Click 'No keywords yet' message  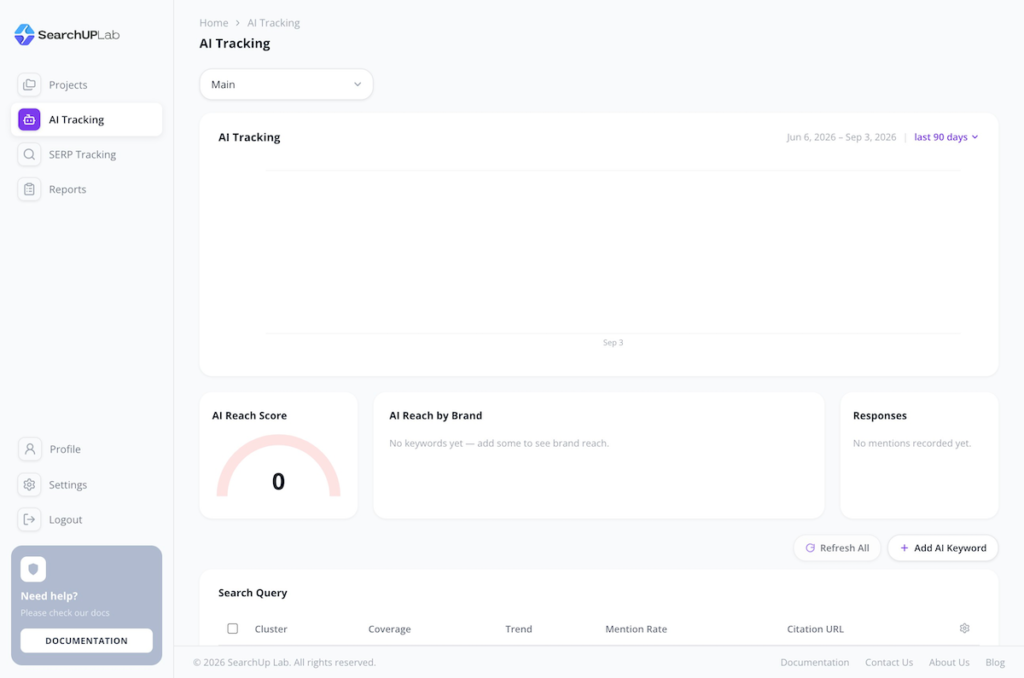pos(499,443)
